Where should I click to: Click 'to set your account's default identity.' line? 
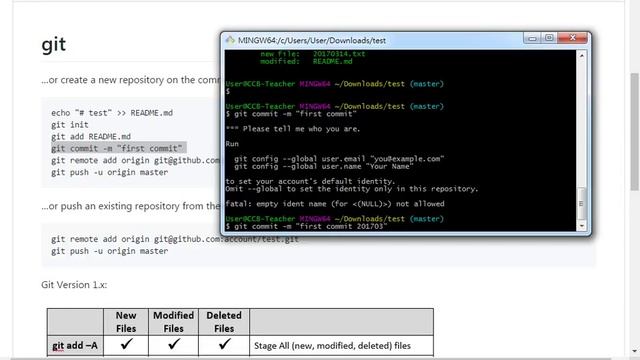310,181
